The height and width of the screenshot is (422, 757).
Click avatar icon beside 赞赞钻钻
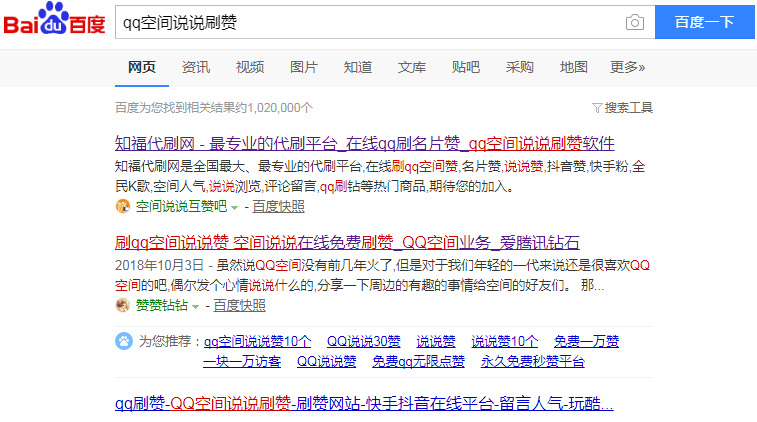tap(123, 305)
